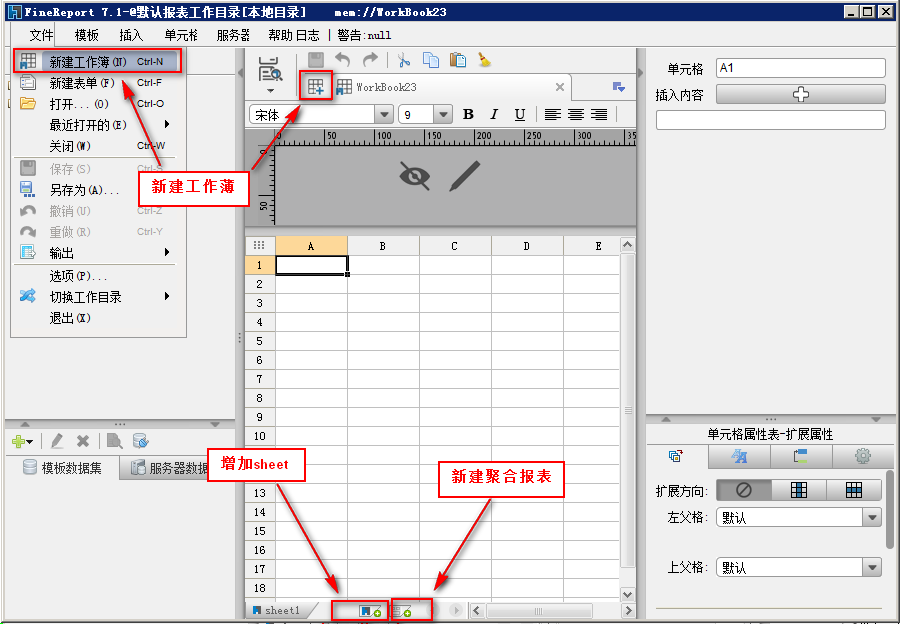Set left text alignment
The image size is (900, 624).
(x=552, y=115)
